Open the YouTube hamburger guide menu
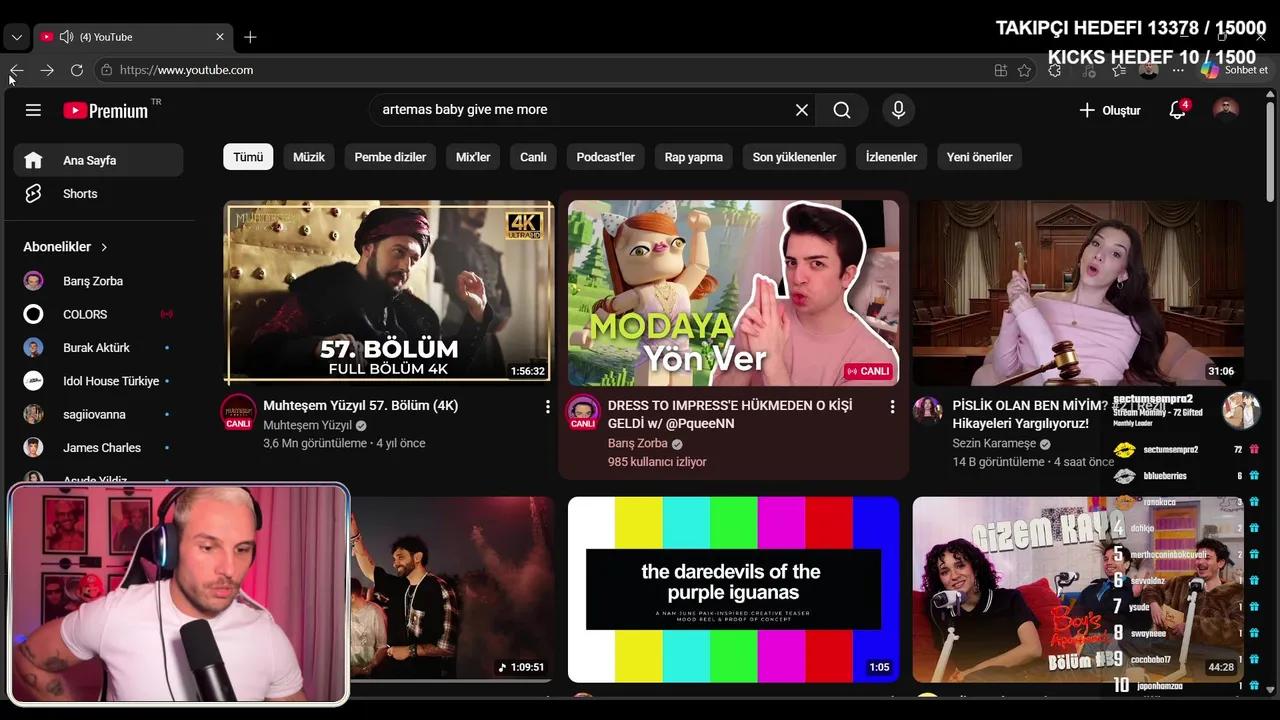This screenshot has width=1280, height=720. 33,110
